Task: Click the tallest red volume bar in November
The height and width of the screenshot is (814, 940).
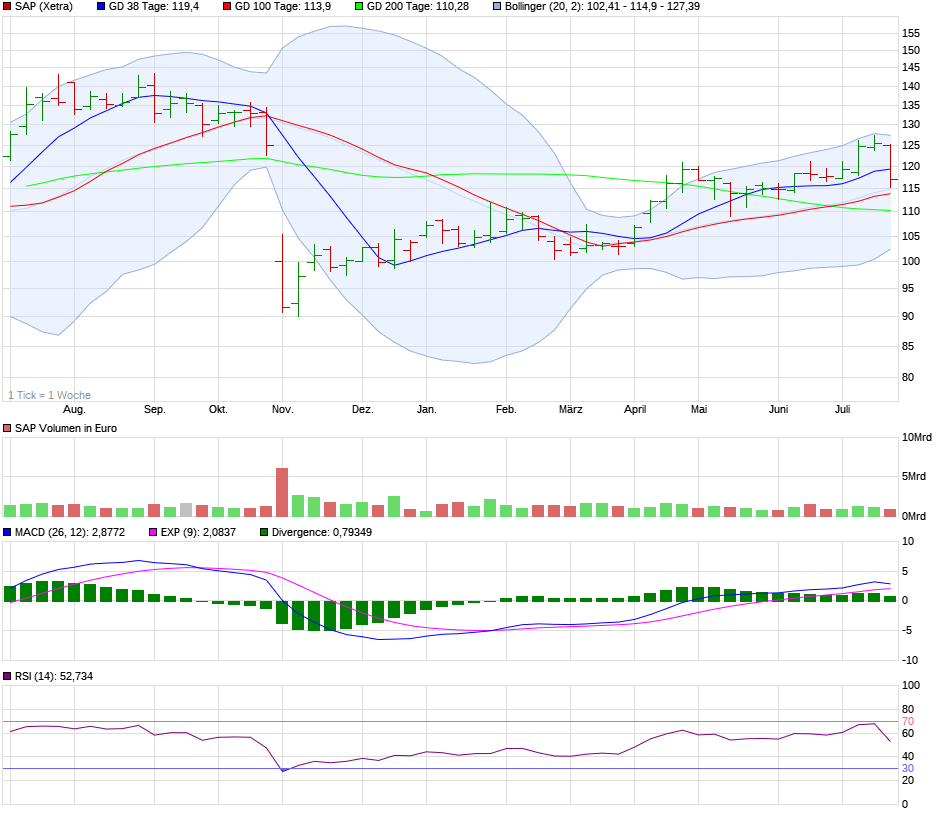Action: pyautogui.click(x=282, y=491)
